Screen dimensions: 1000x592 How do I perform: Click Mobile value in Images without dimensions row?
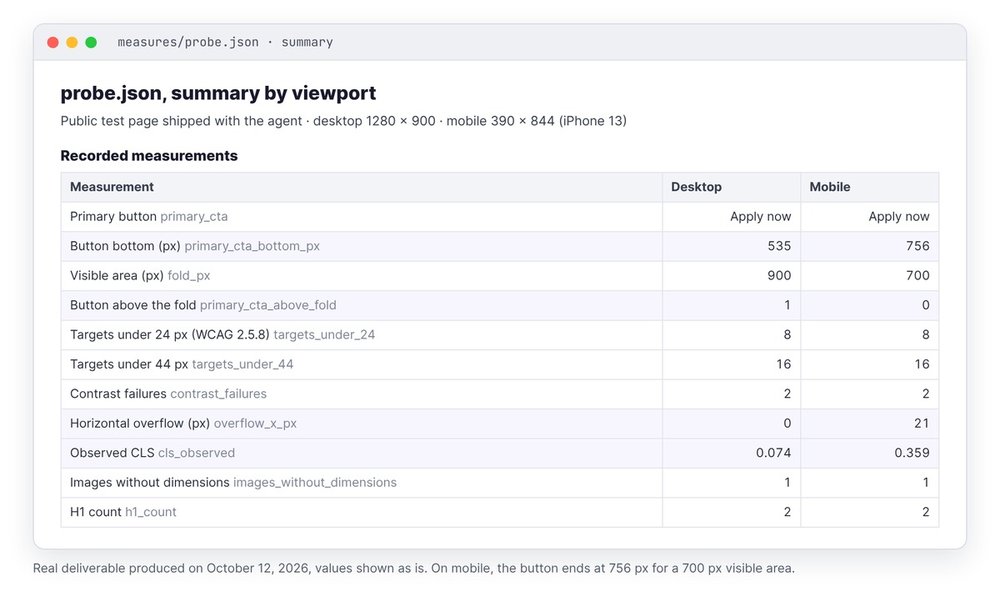pos(925,482)
